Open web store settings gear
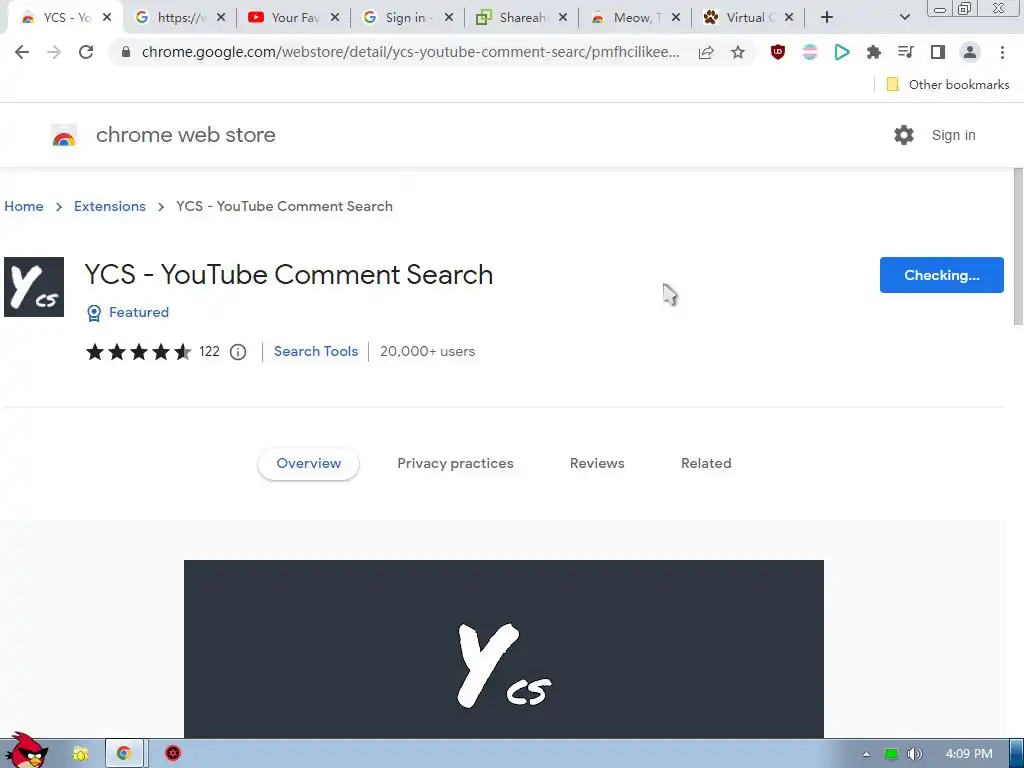The width and height of the screenshot is (1024, 768). [x=904, y=135]
